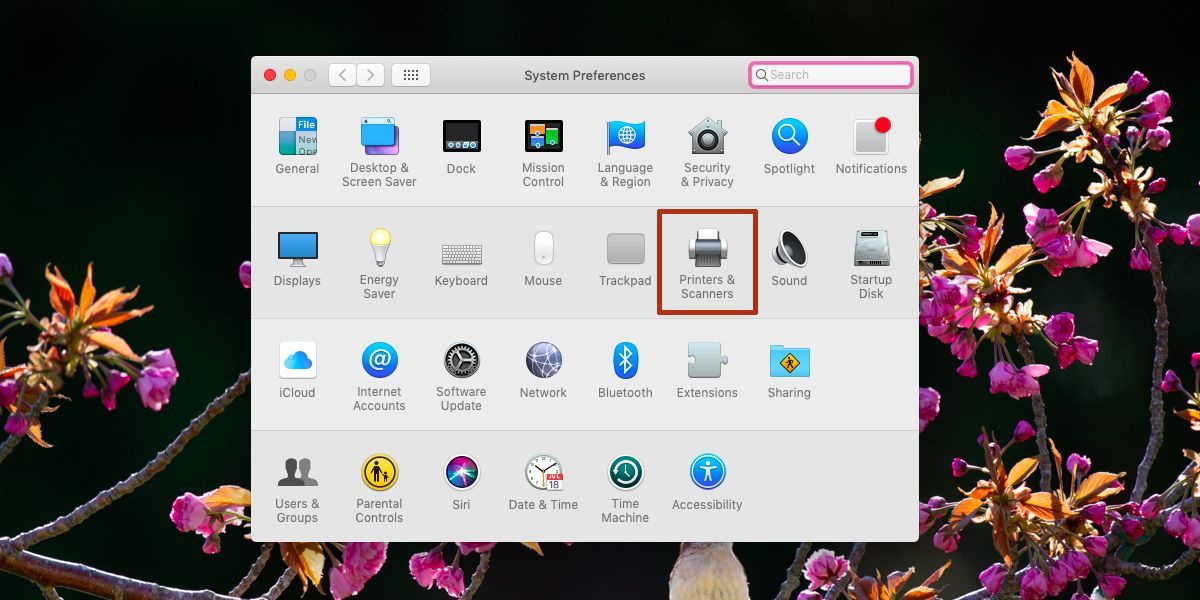This screenshot has height=600, width=1200.
Task: Open Desktop & Screen Saver pane
Action: 379,152
